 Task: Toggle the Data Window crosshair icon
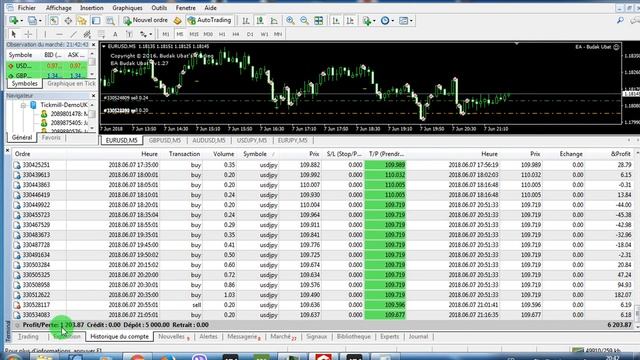click(68, 20)
